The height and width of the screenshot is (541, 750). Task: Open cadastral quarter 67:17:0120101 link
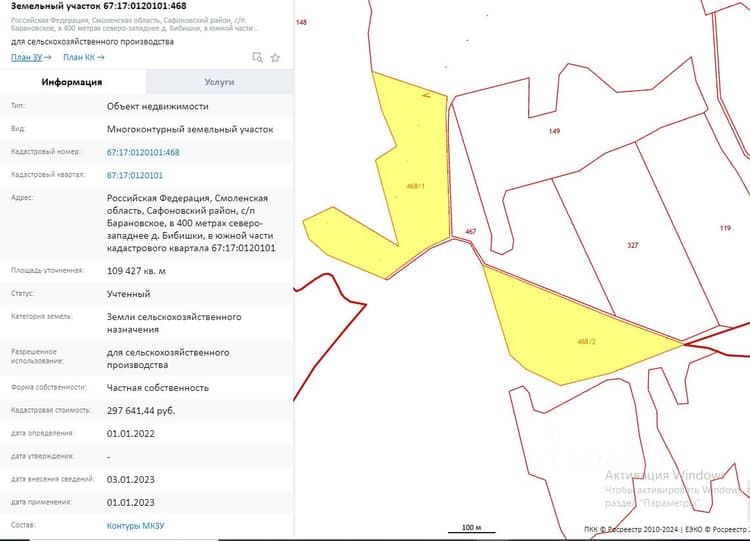coord(135,175)
